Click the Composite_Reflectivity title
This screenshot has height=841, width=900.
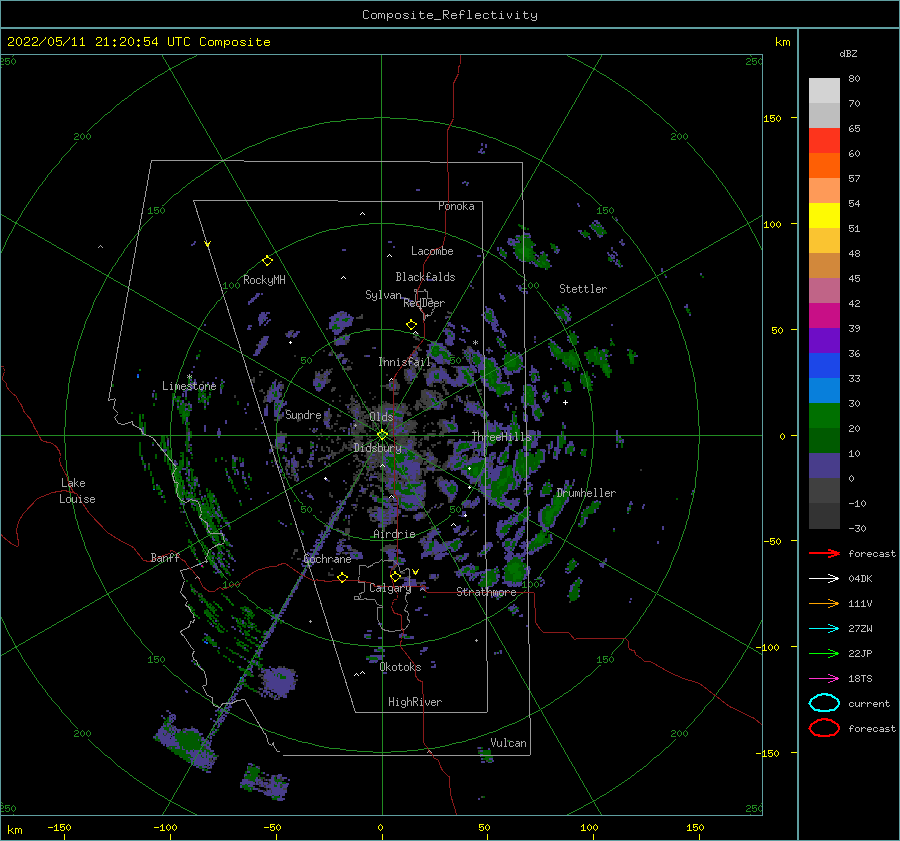coord(450,15)
